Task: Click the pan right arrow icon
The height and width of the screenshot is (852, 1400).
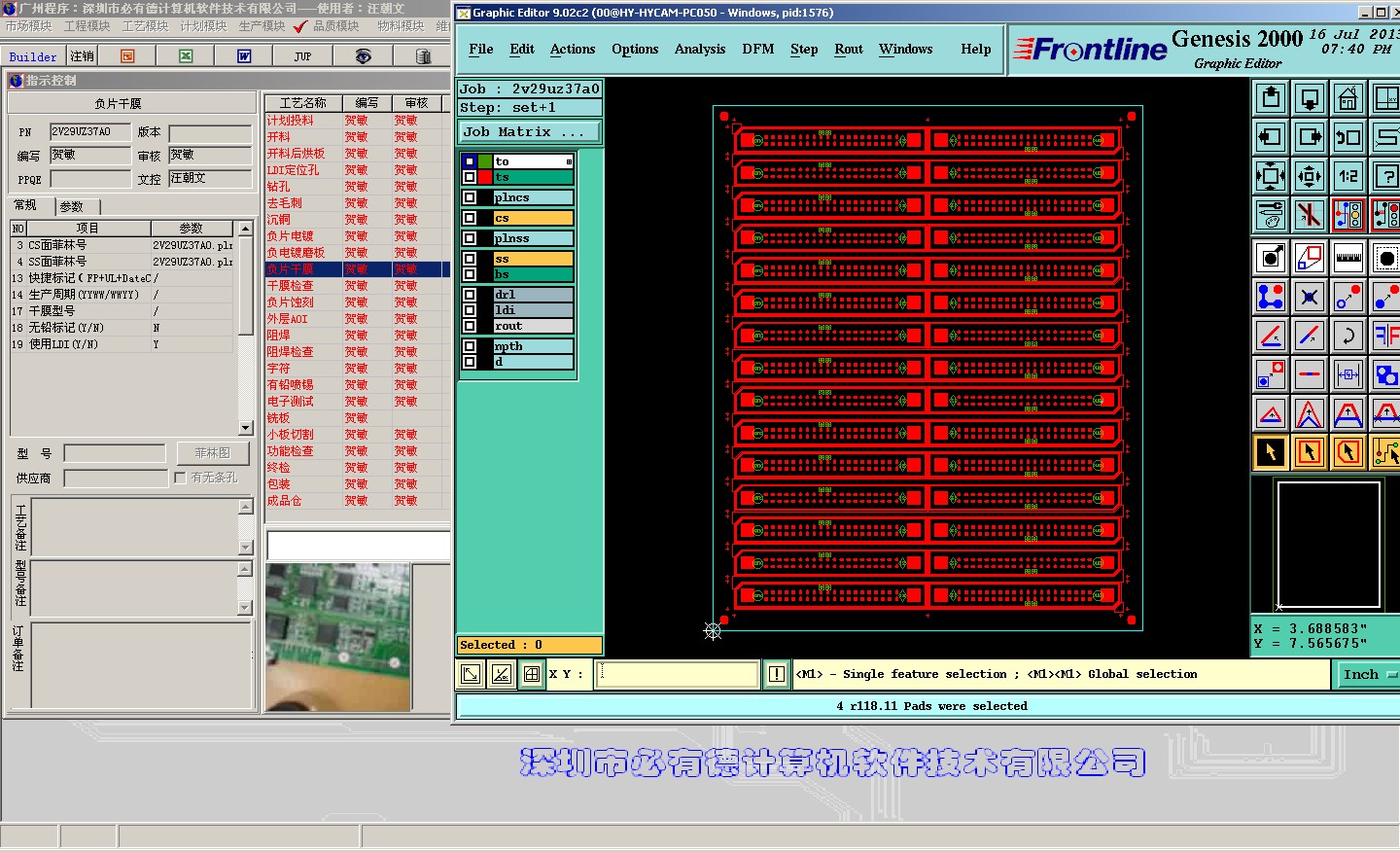Action: (1310, 137)
